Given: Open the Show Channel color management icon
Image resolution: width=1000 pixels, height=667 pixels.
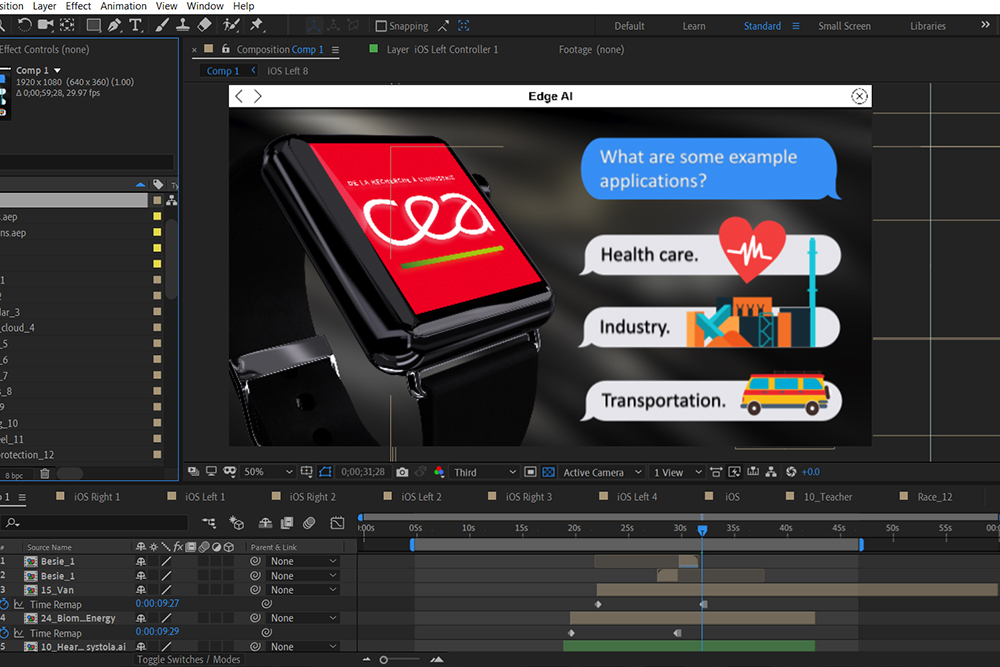Looking at the screenshot, I should click(439, 472).
